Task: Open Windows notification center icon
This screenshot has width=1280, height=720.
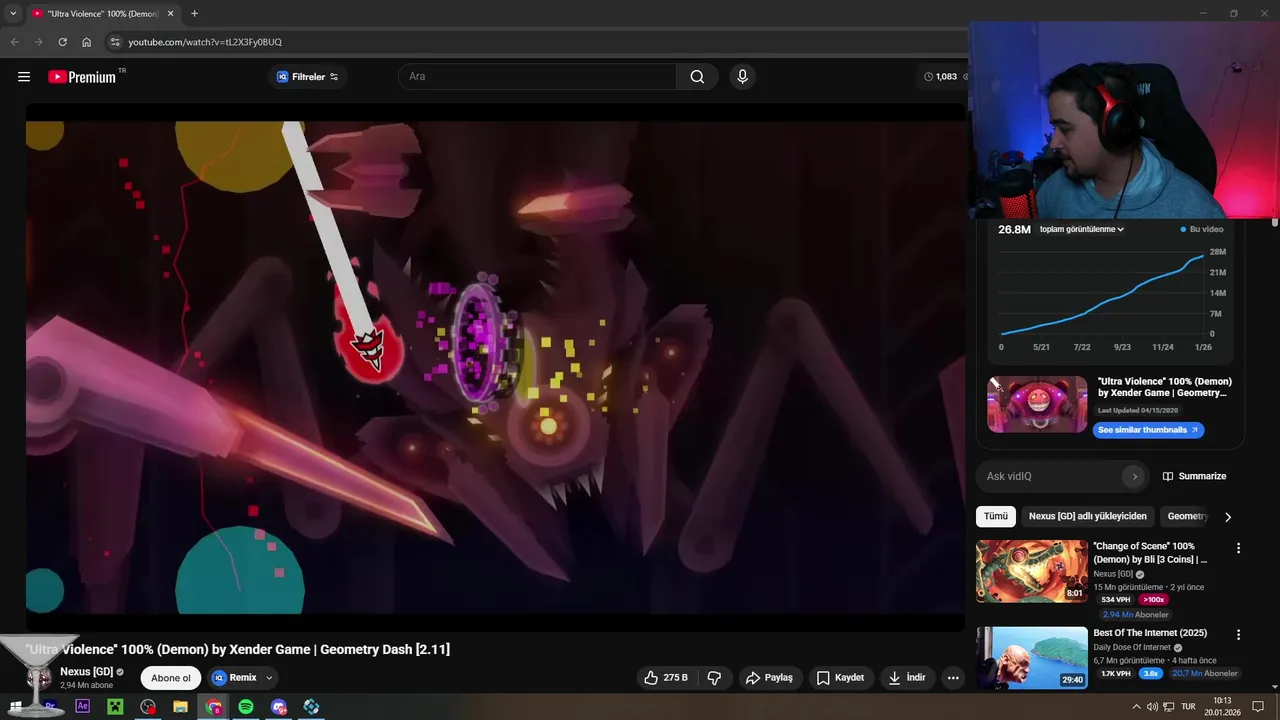Action: tap(1258, 707)
